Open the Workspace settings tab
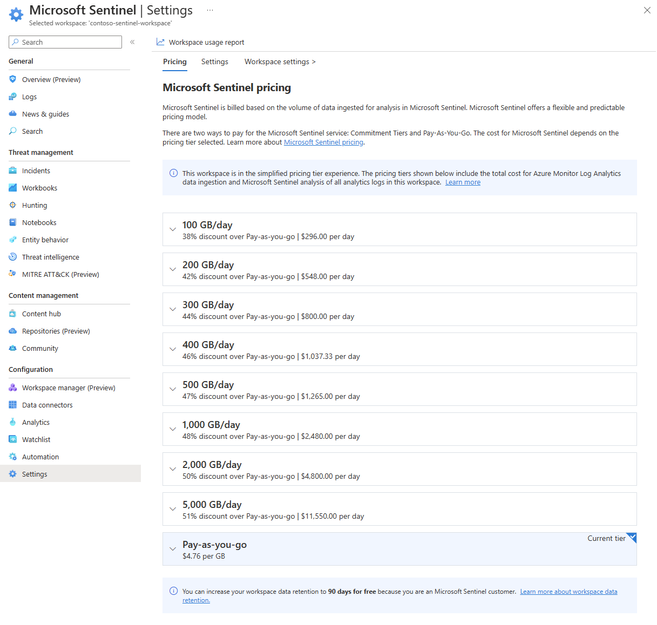Viewport: 657px width, 625px height. (280, 62)
